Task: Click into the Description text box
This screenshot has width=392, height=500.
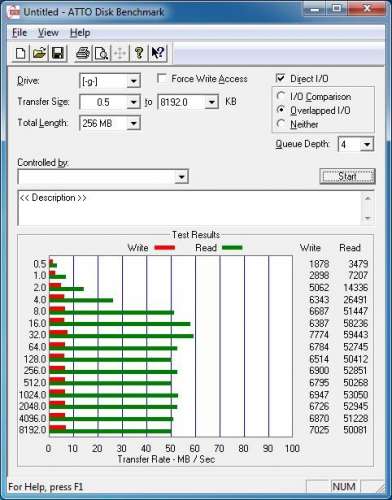Action: [x=190, y=208]
